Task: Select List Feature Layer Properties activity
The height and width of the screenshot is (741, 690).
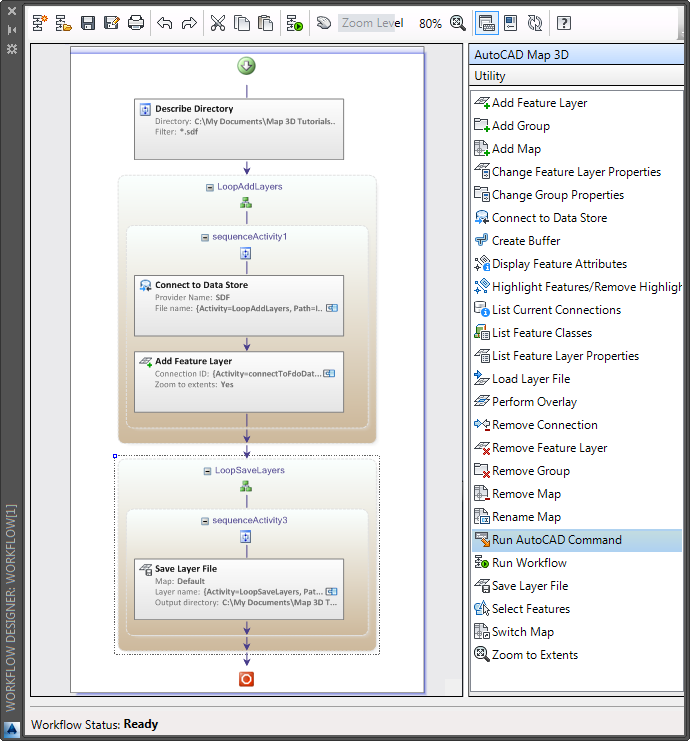Action: 577,356
